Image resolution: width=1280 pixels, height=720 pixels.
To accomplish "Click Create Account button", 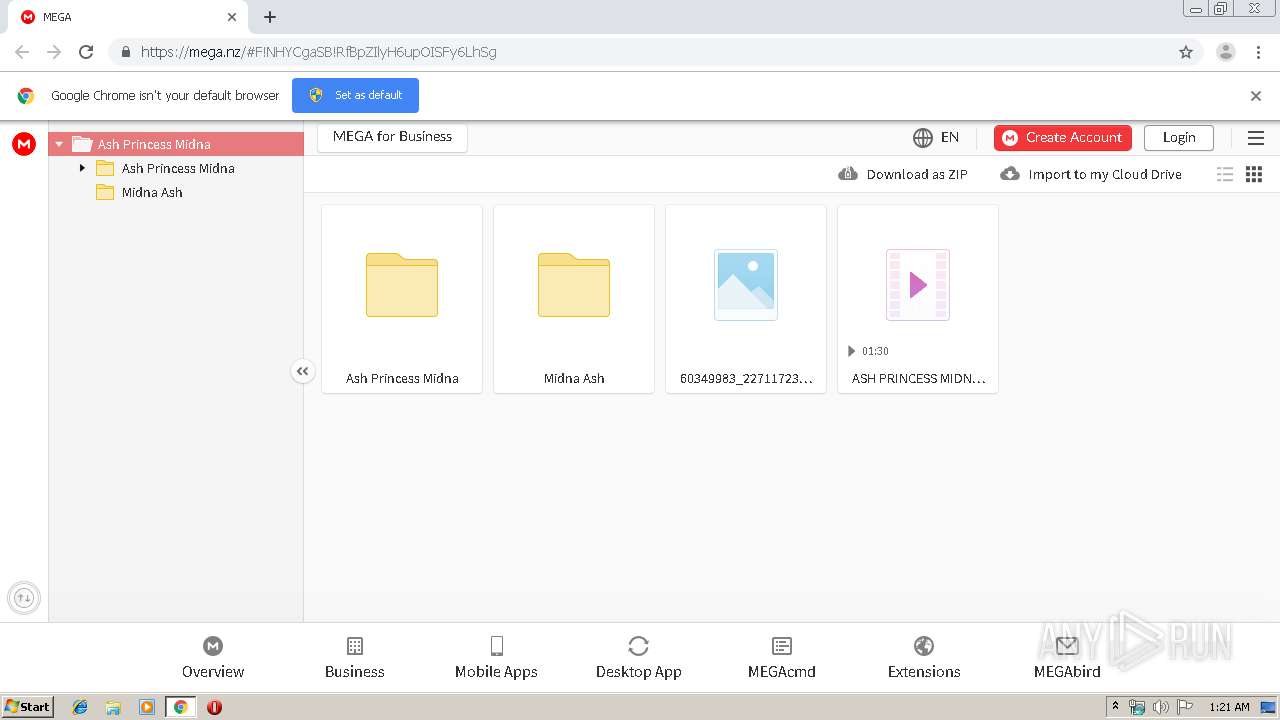I will click(1063, 138).
